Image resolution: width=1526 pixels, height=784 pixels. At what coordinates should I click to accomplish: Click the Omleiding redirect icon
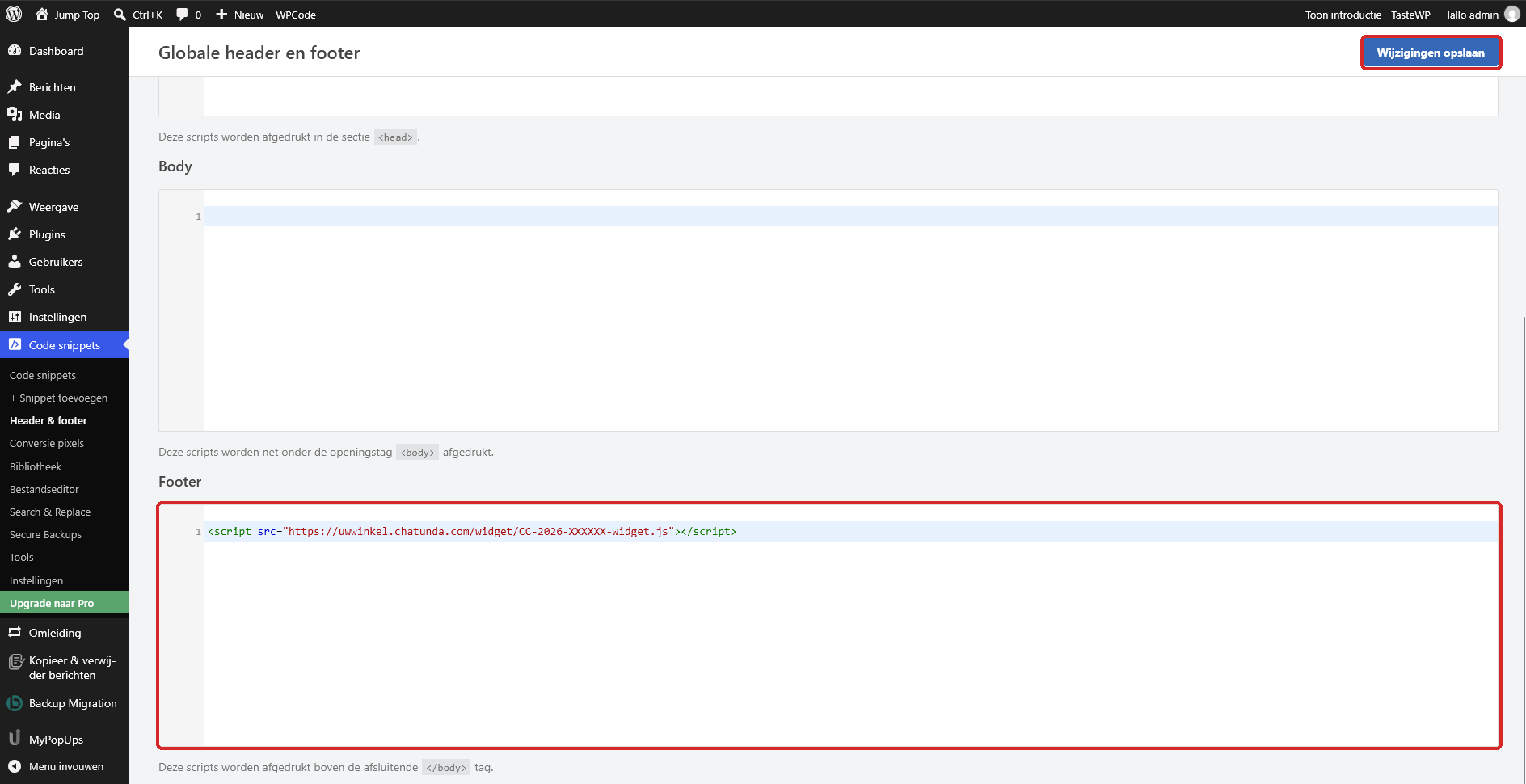(15, 632)
